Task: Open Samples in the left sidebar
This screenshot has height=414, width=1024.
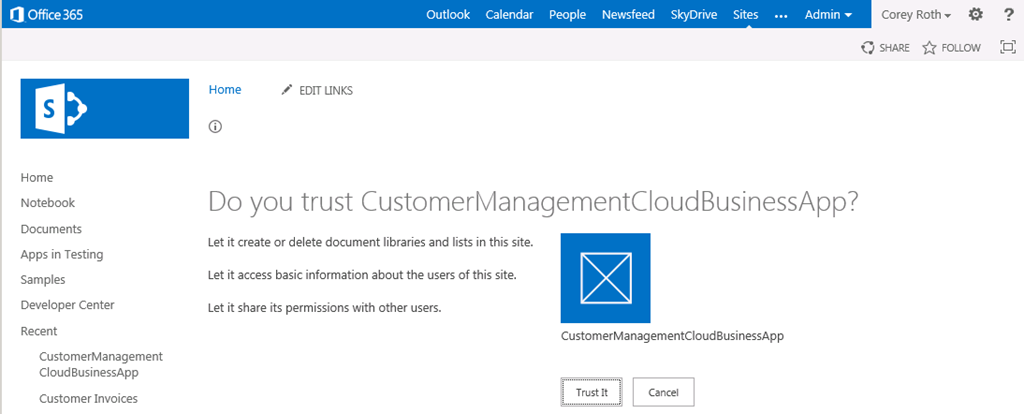Action: click(43, 279)
